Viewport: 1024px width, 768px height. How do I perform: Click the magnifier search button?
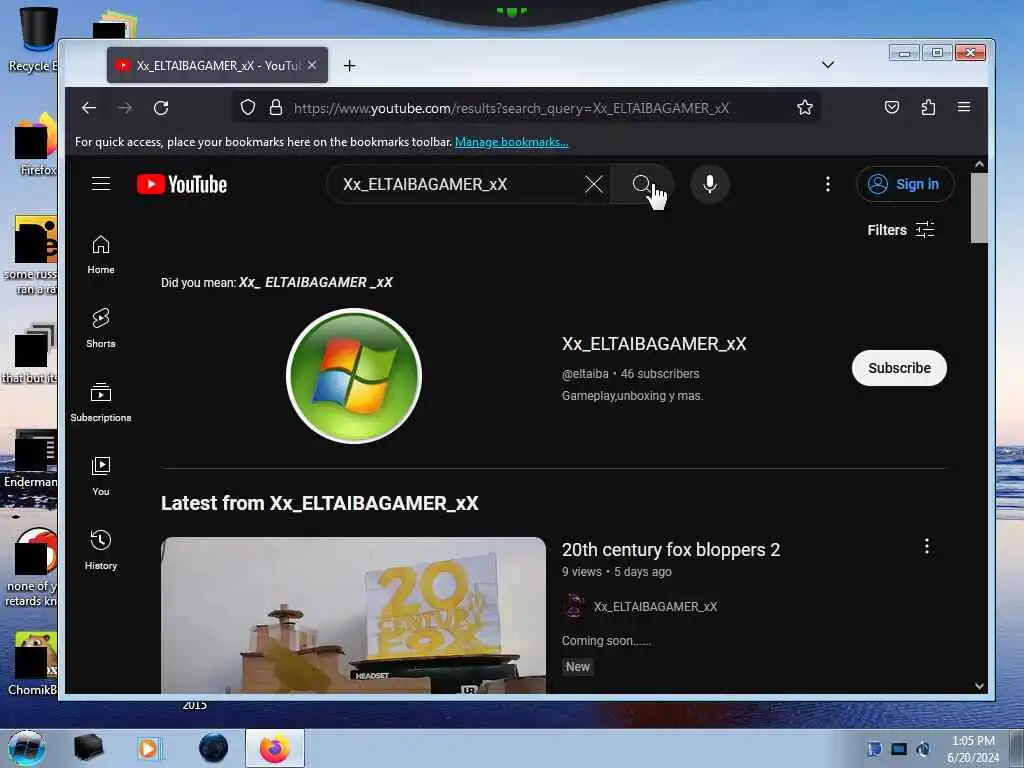click(641, 184)
